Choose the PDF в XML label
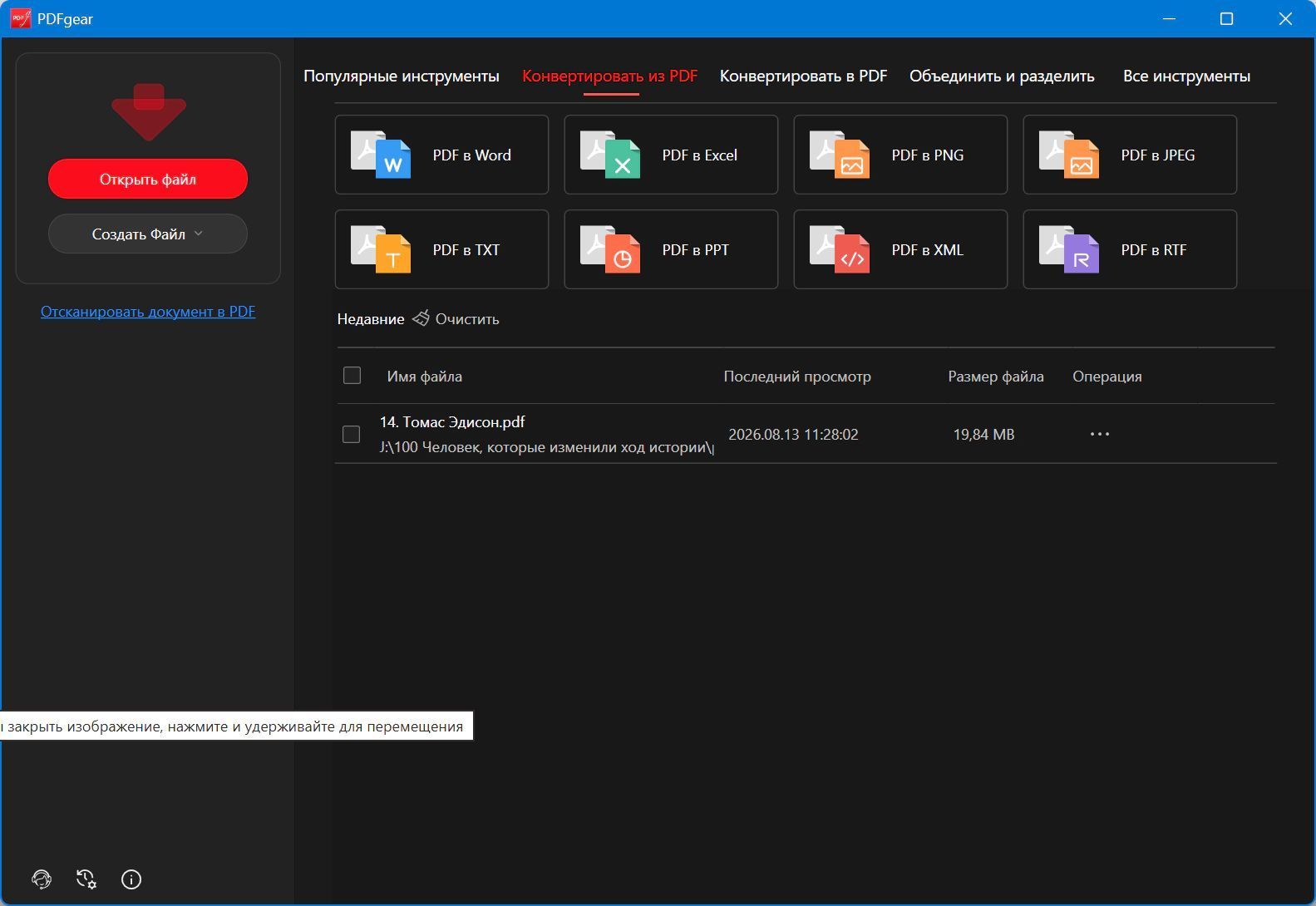Image resolution: width=1316 pixels, height=906 pixels. 927,250
